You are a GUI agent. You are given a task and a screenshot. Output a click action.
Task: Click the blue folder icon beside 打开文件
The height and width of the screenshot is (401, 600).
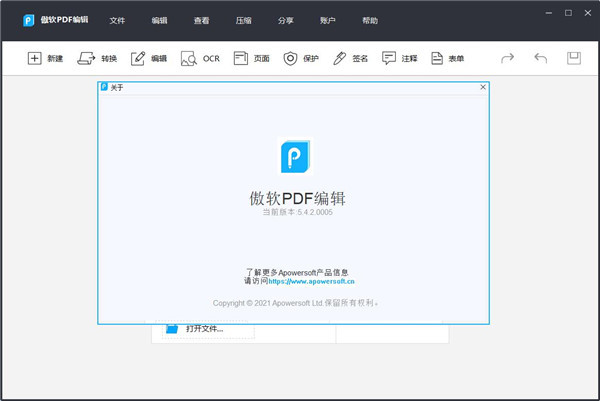(172, 329)
